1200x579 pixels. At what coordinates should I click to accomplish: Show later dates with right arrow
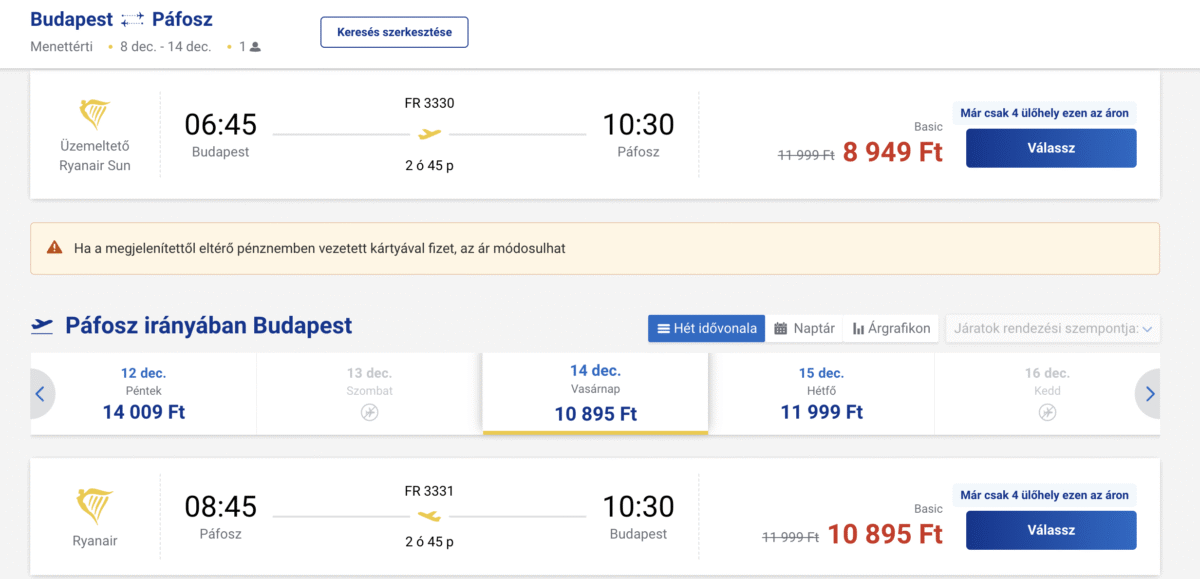[x=1150, y=394]
